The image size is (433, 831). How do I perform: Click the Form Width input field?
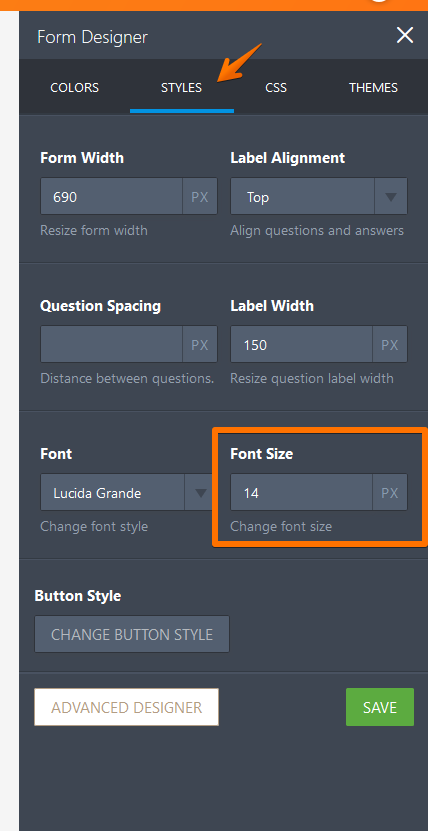pyautogui.click(x=112, y=197)
